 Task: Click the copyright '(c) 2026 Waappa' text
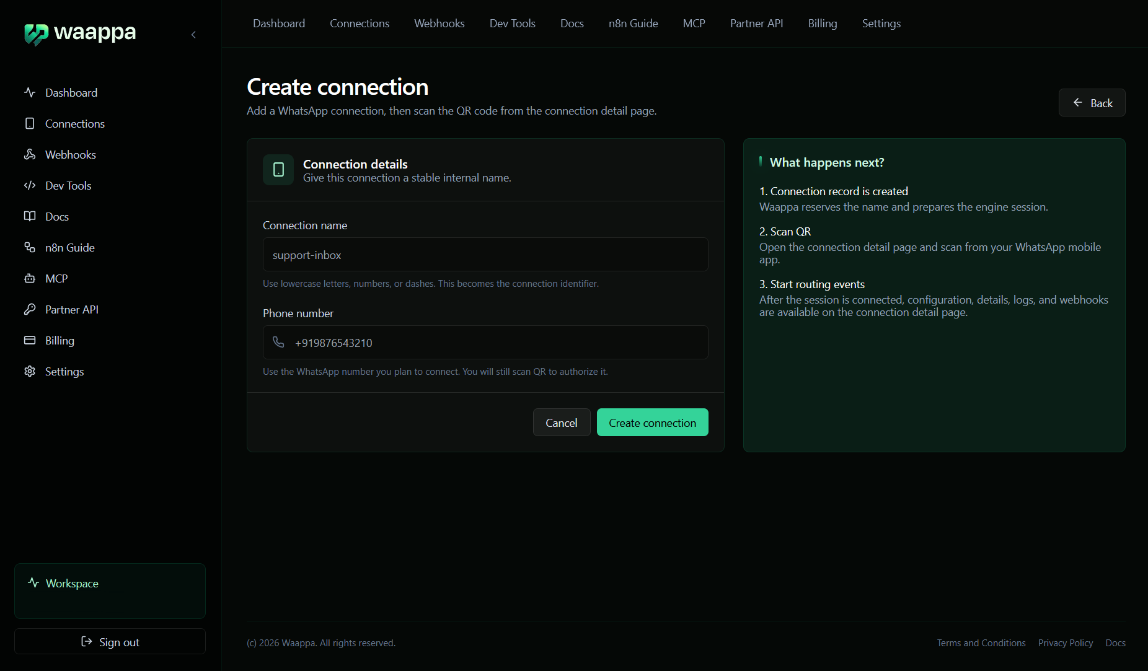(321, 642)
